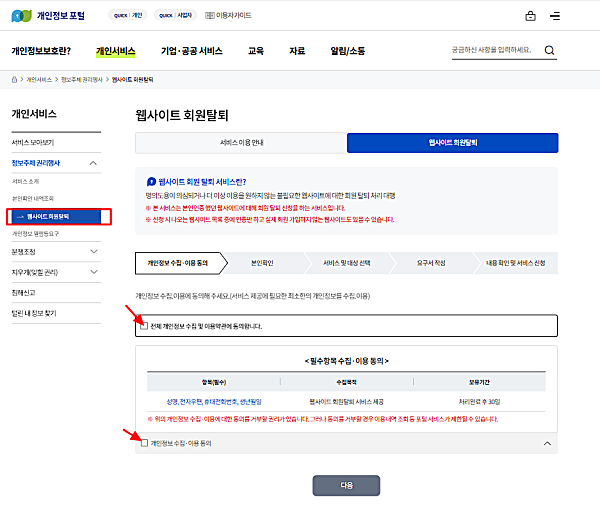Viewport: 600px width, 518px height.
Task: Open the 자료 main menu
Action: [x=297, y=51]
